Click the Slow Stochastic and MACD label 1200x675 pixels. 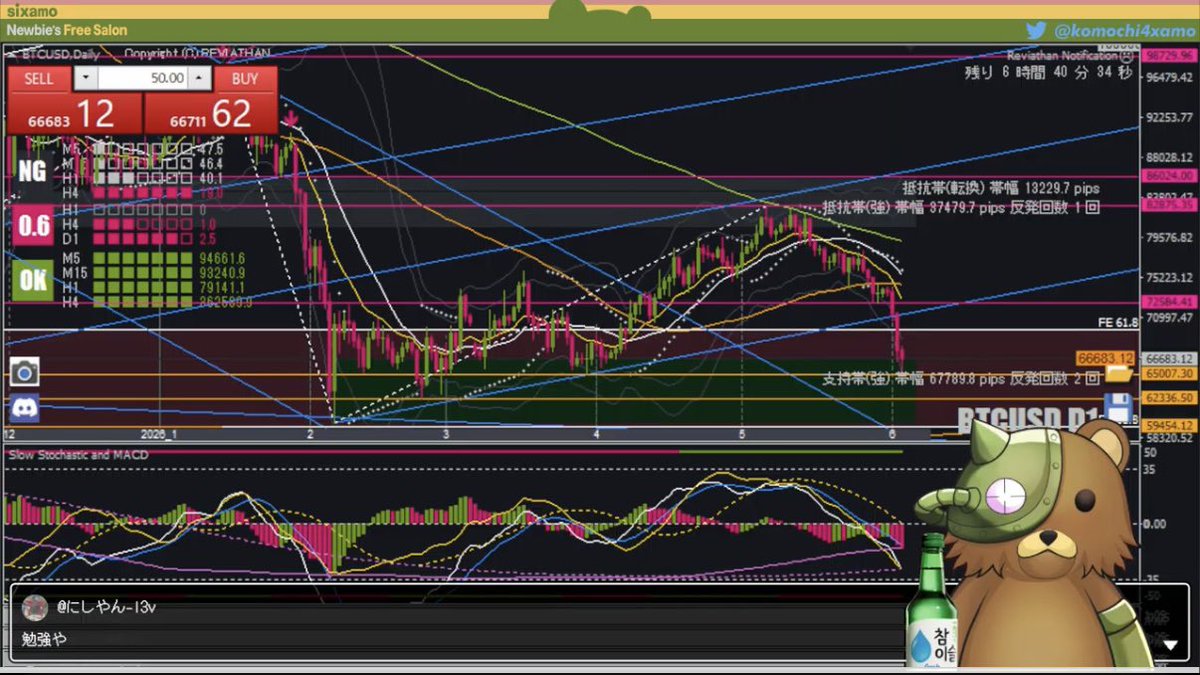79,455
